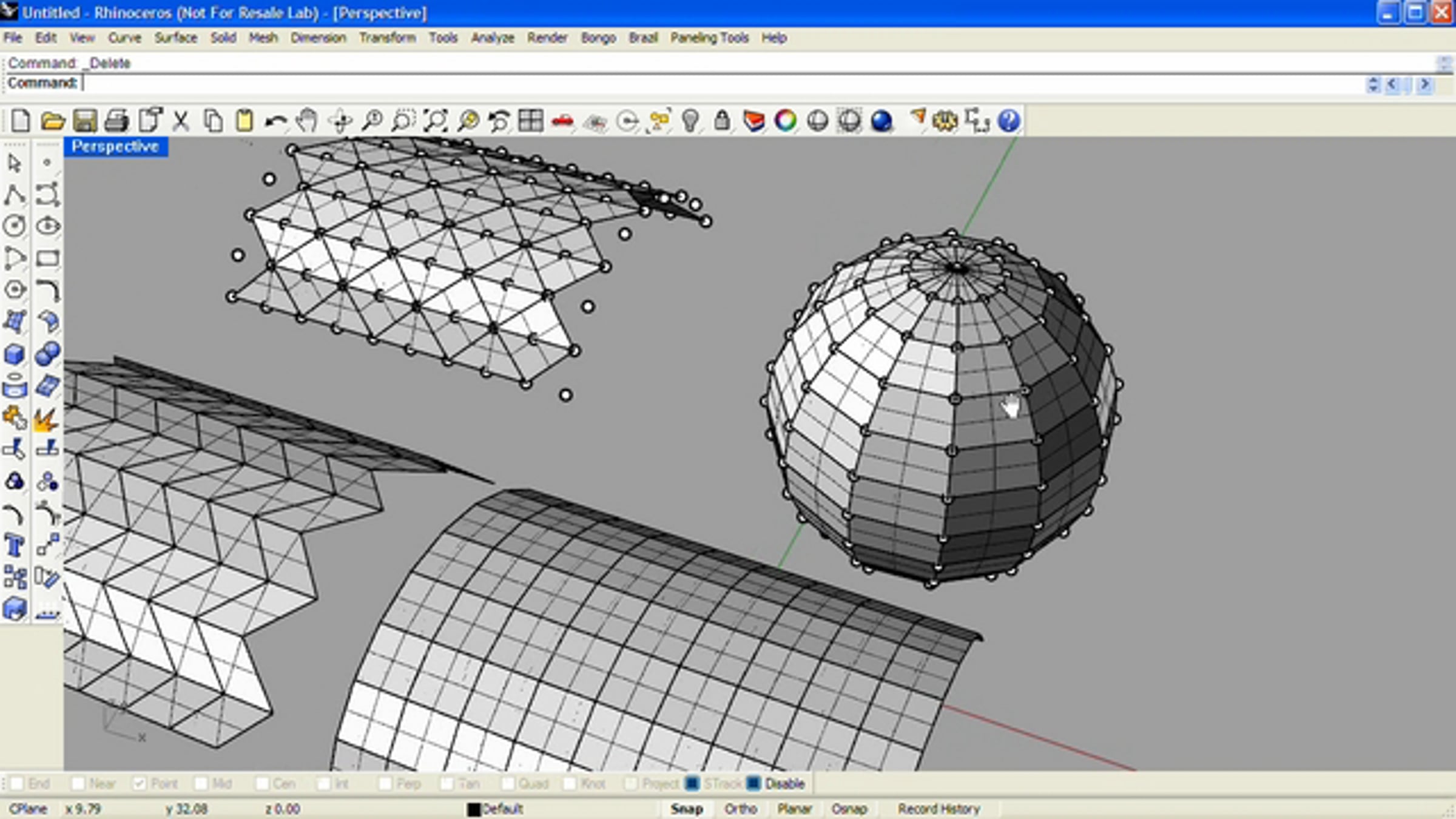
Task: Click the four-viewport layout icon
Action: [x=531, y=121]
